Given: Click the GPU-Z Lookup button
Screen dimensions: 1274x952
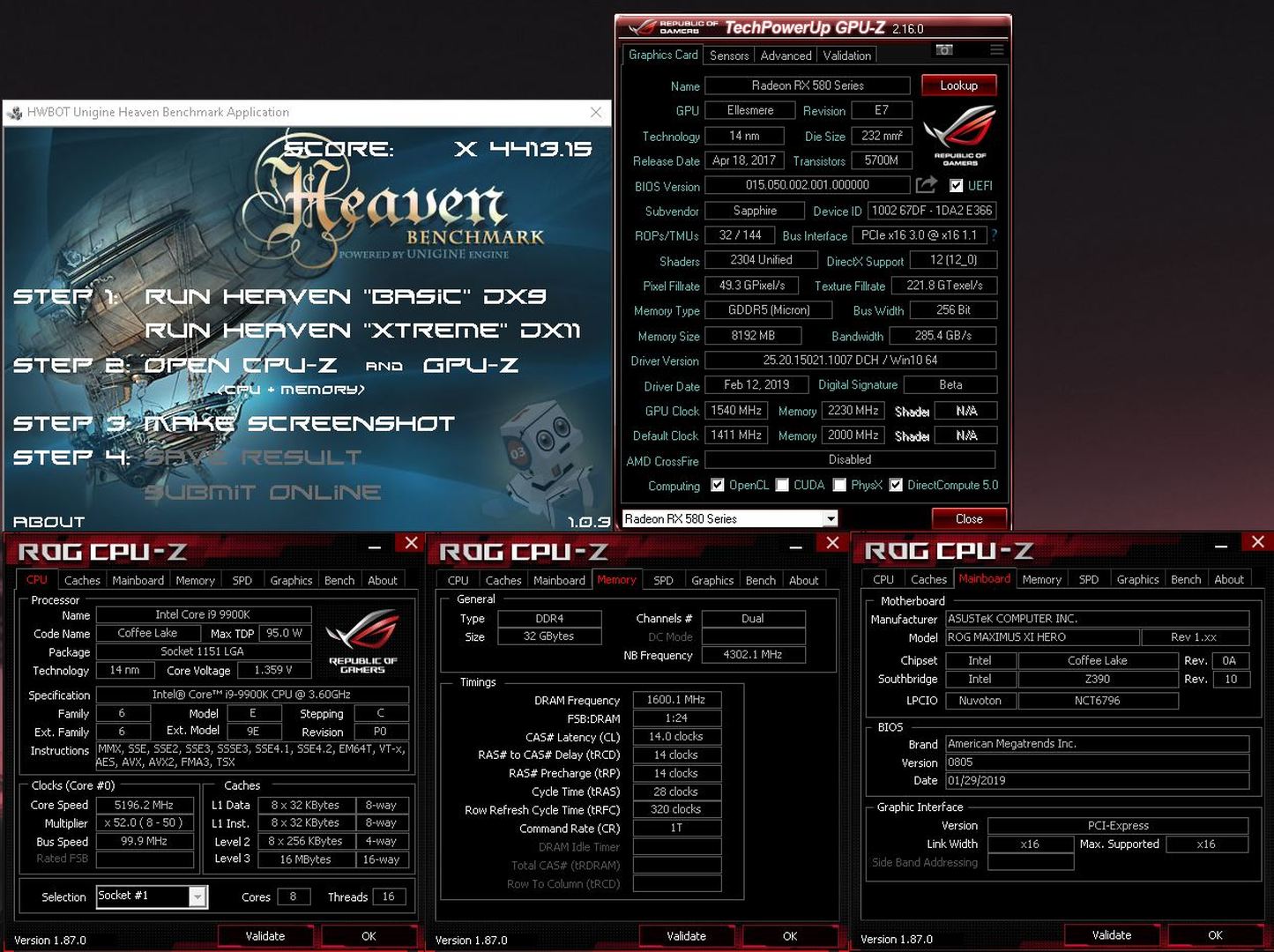Looking at the screenshot, I should [958, 86].
